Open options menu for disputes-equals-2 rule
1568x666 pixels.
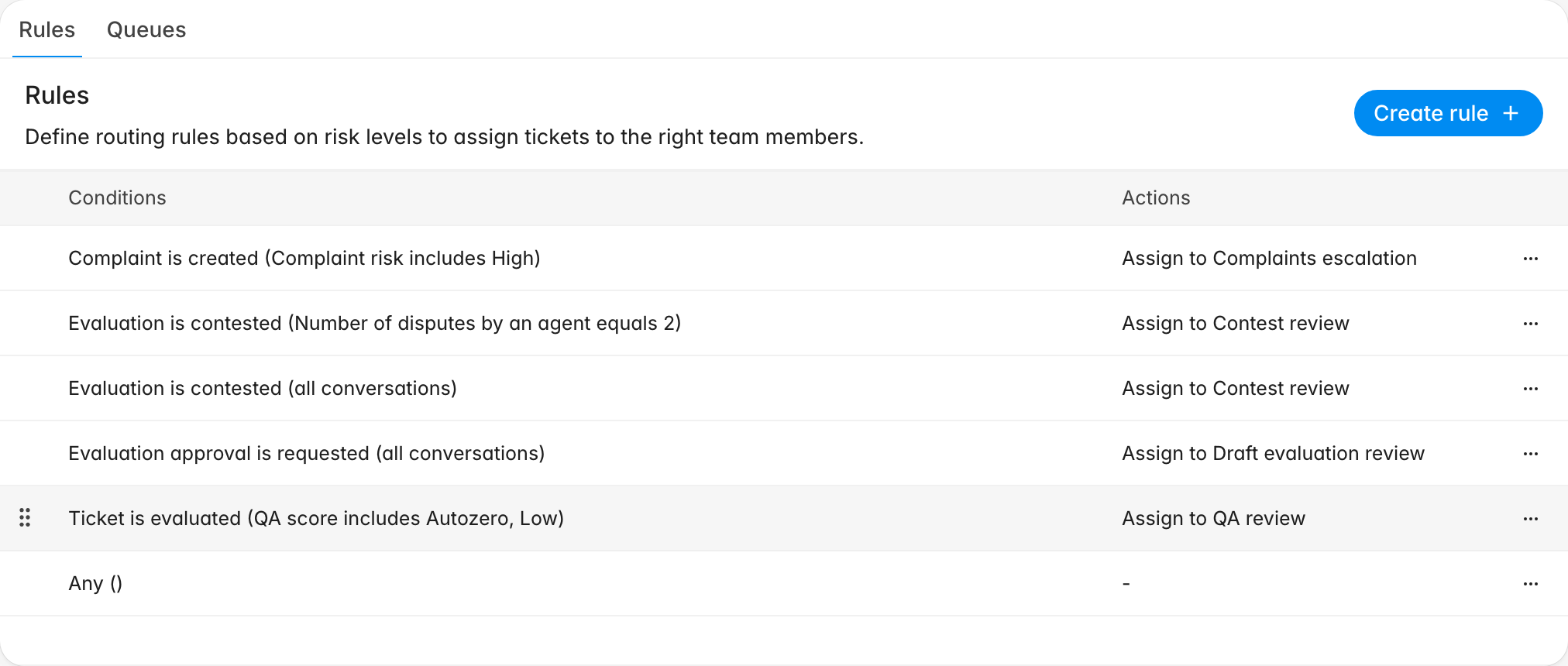(1530, 324)
